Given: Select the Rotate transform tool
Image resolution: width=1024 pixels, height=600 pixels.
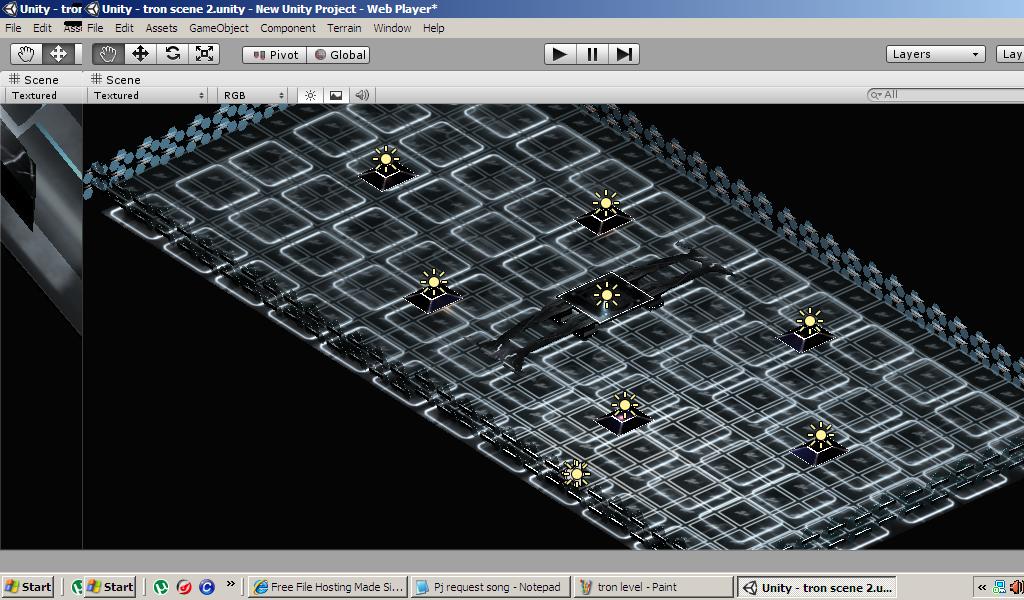Looking at the screenshot, I should tap(173, 54).
